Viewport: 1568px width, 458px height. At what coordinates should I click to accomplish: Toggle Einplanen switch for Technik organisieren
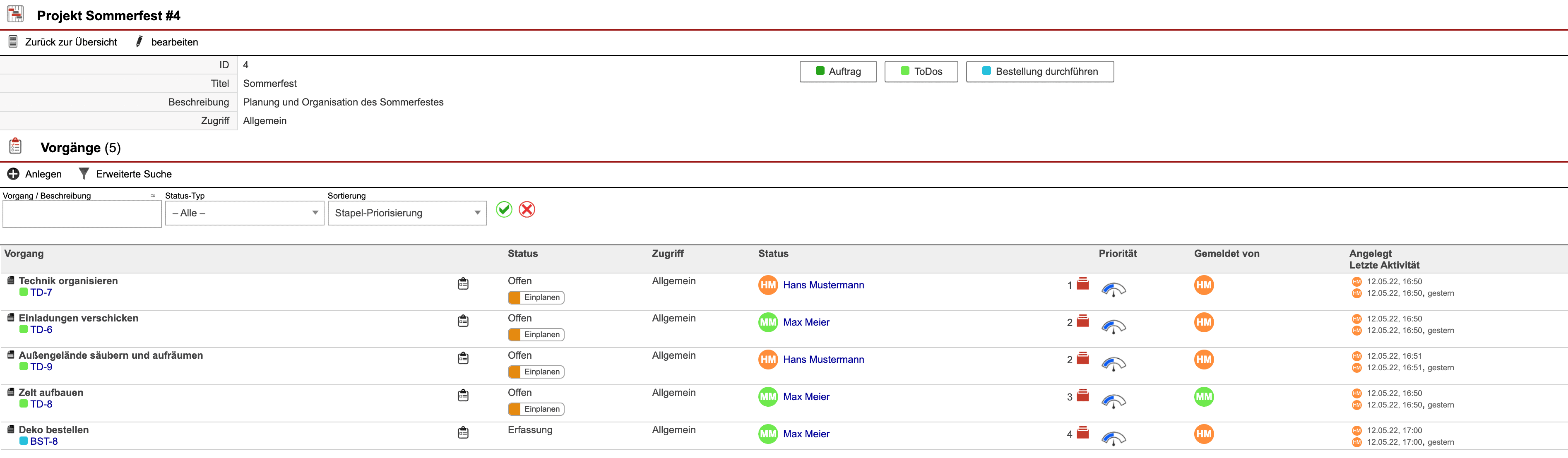click(x=536, y=297)
